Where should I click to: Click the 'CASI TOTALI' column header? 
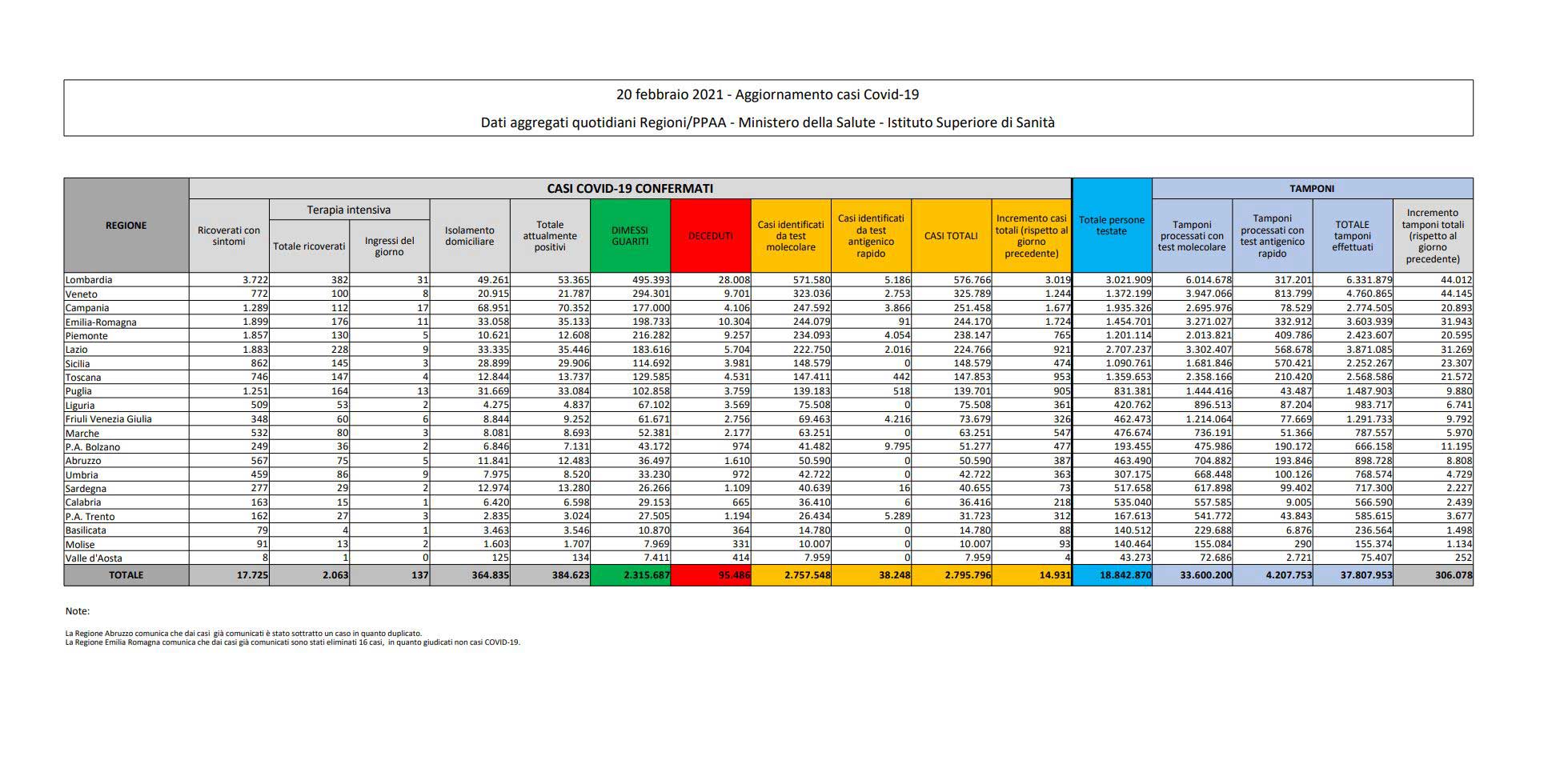pos(951,236)
